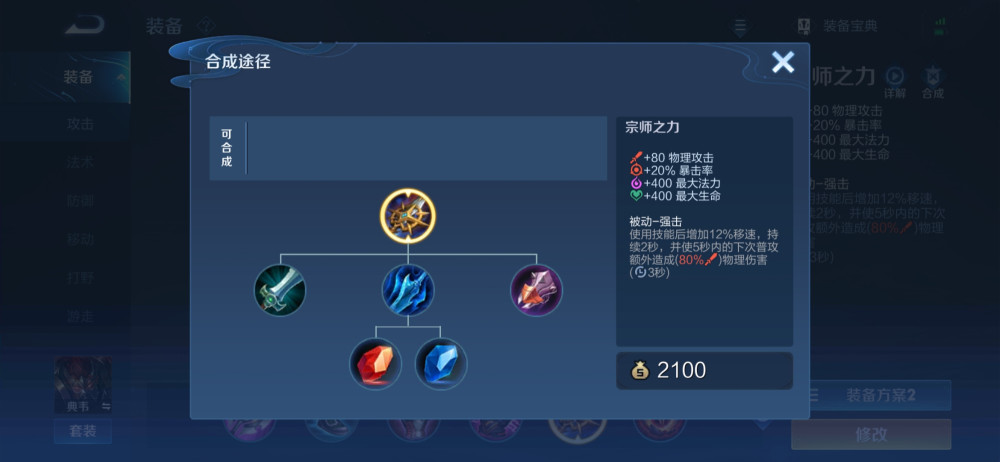Switch to the 攻击 category tab
Image resolution: width=1000 pixels, height=462 pixels.
(80, 124)
